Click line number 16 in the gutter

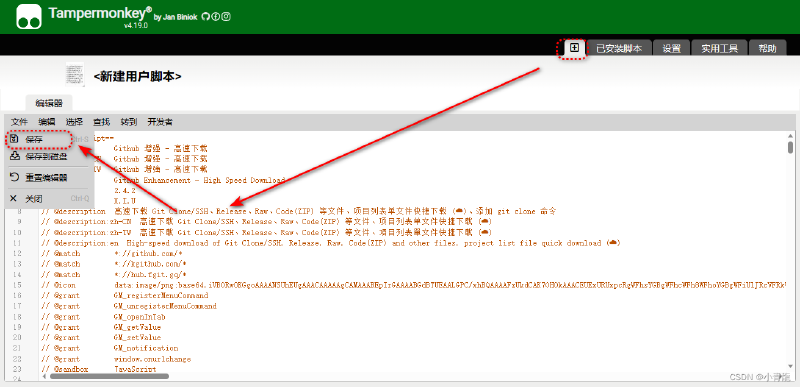17,296
